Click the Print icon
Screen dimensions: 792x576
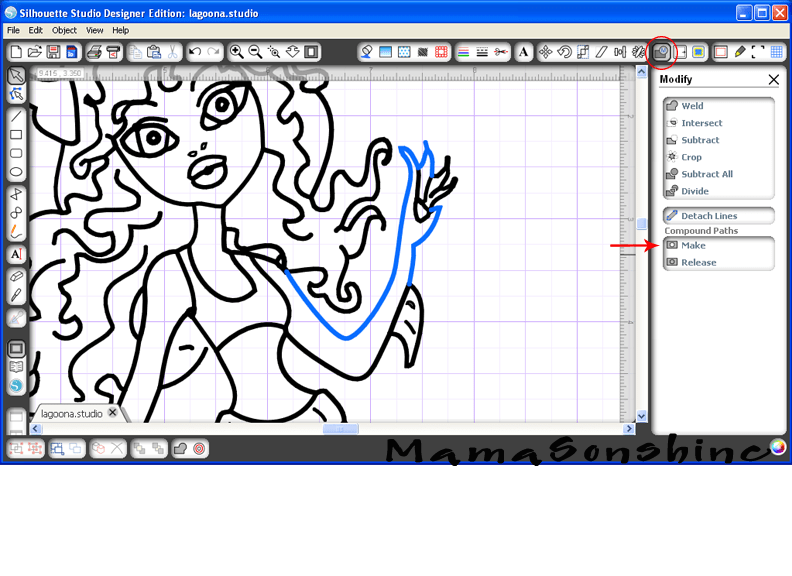click(x=94, y=52)
